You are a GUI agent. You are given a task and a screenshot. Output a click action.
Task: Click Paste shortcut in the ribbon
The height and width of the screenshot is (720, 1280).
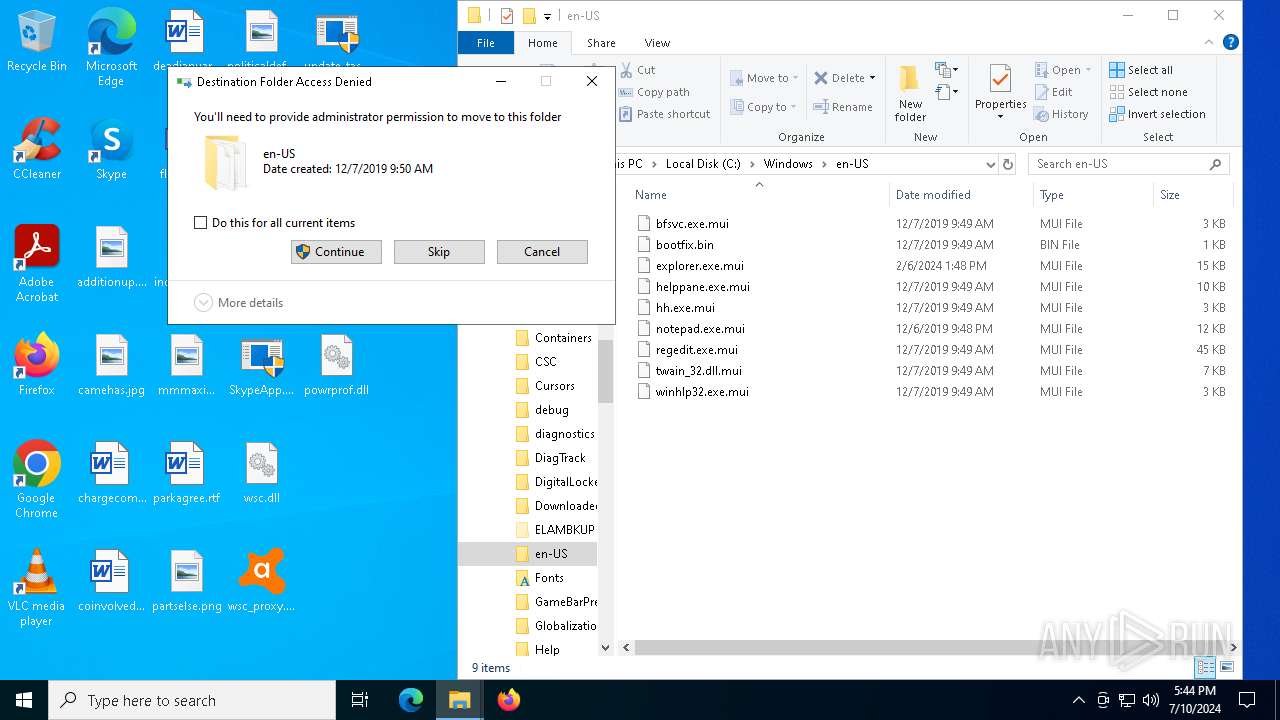(664, 114)
